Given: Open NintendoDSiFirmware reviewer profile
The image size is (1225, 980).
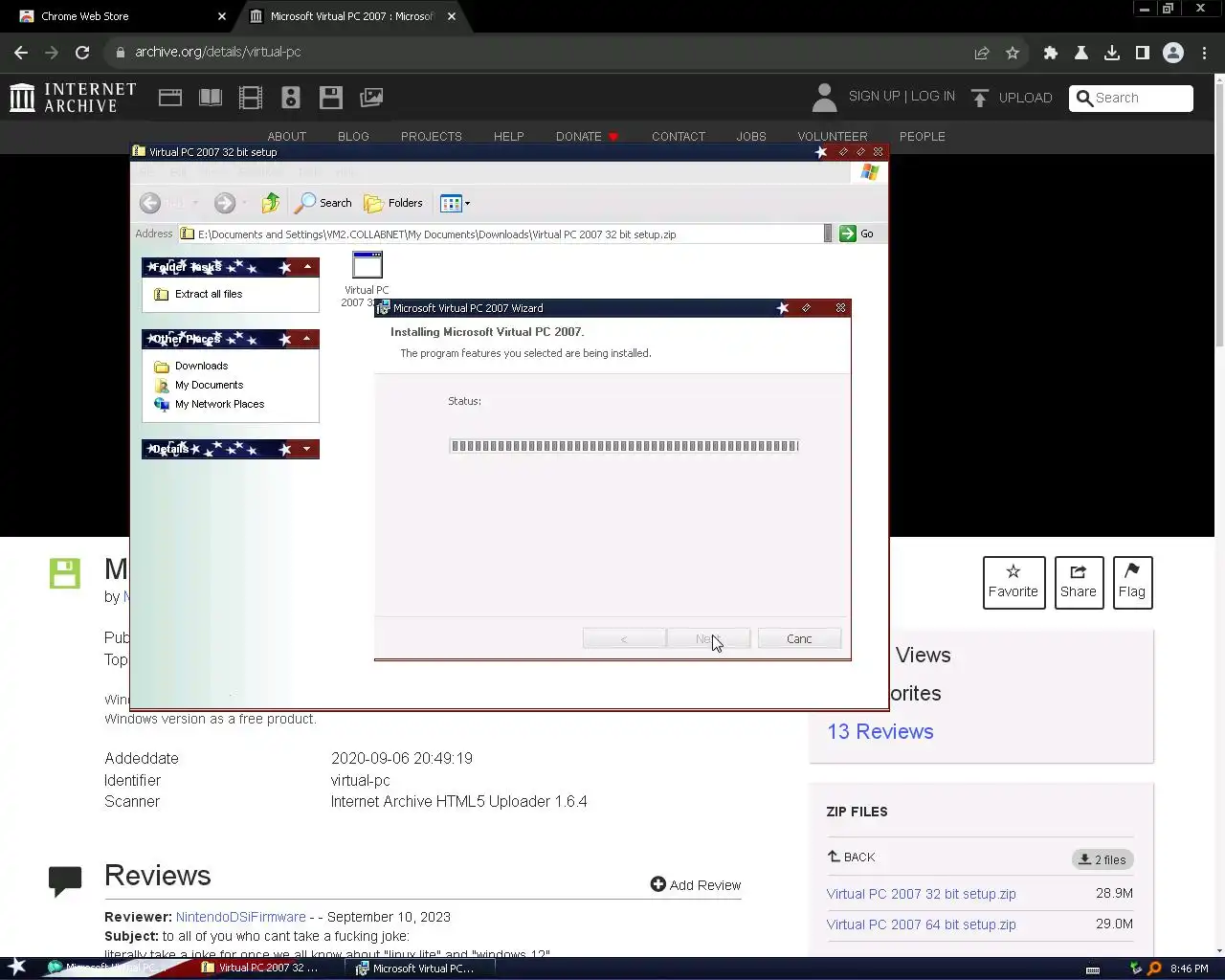Looking at the screenshot, I should pos(240,917).
